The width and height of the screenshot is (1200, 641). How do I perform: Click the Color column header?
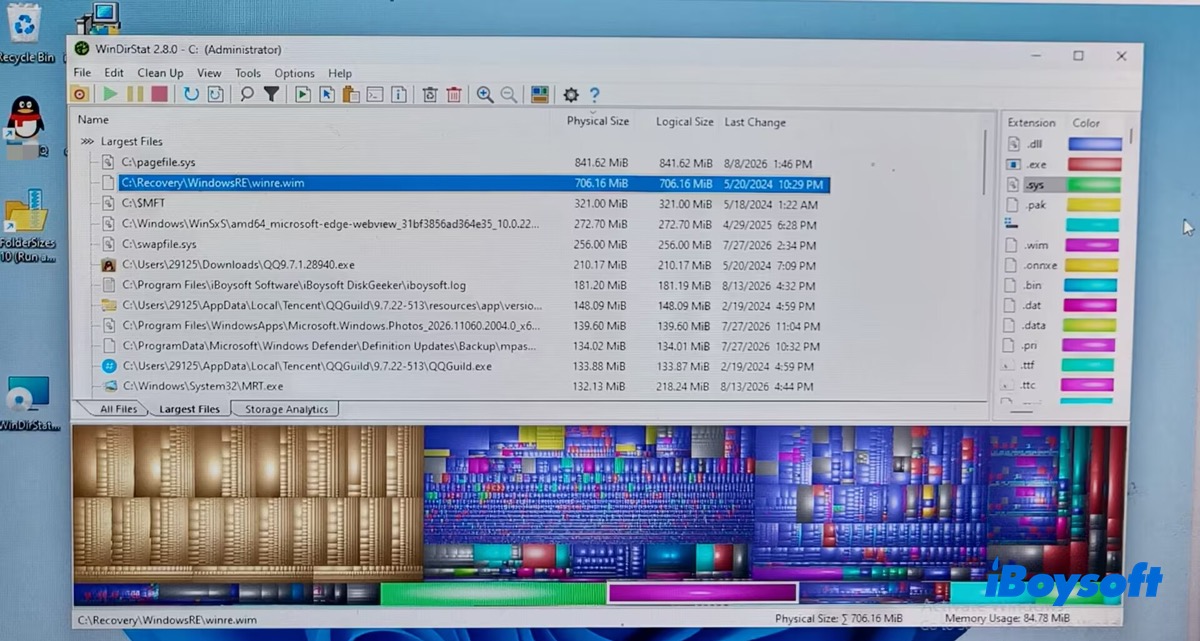tap(1086, 123)
